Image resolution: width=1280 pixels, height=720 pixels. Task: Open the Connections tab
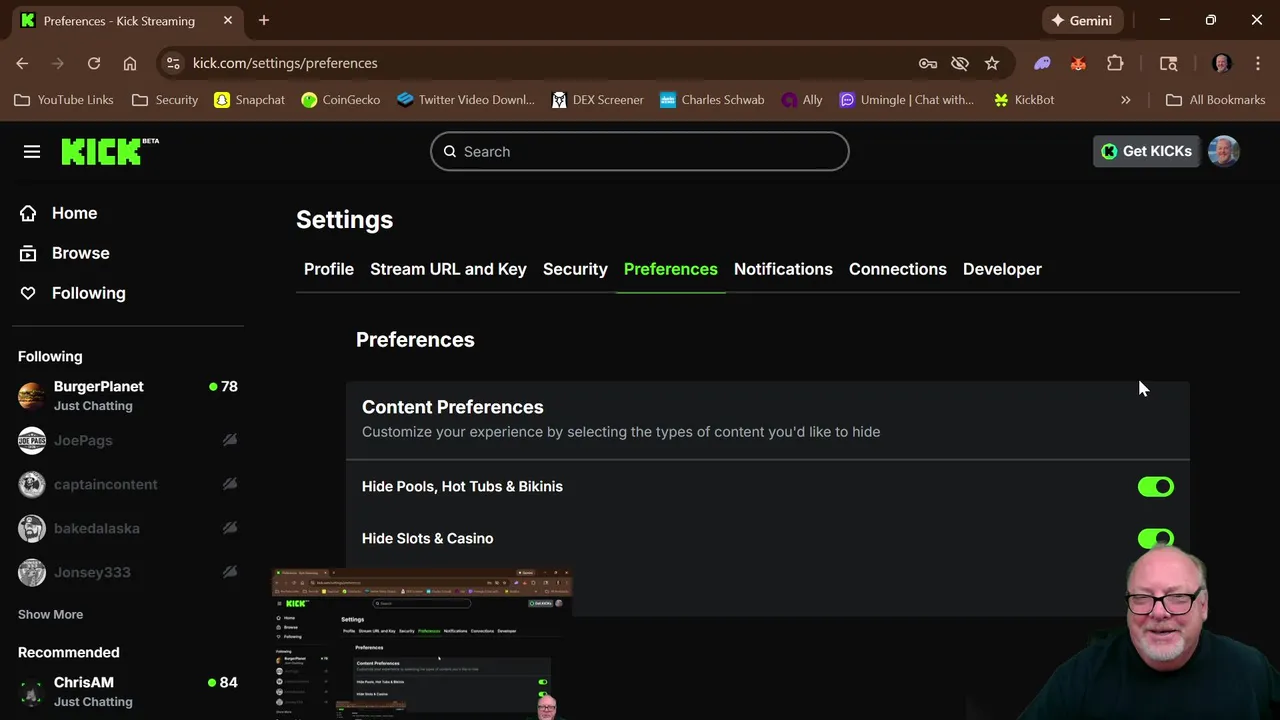pos(898,269)
